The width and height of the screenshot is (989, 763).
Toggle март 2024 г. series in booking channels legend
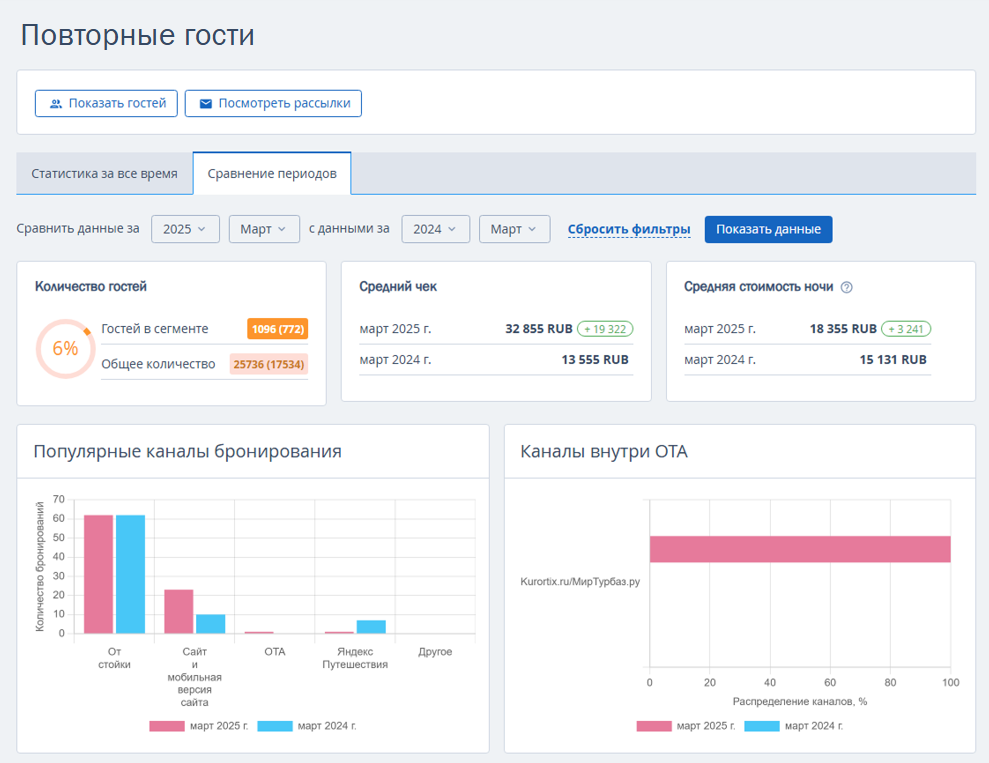point(306,726)
